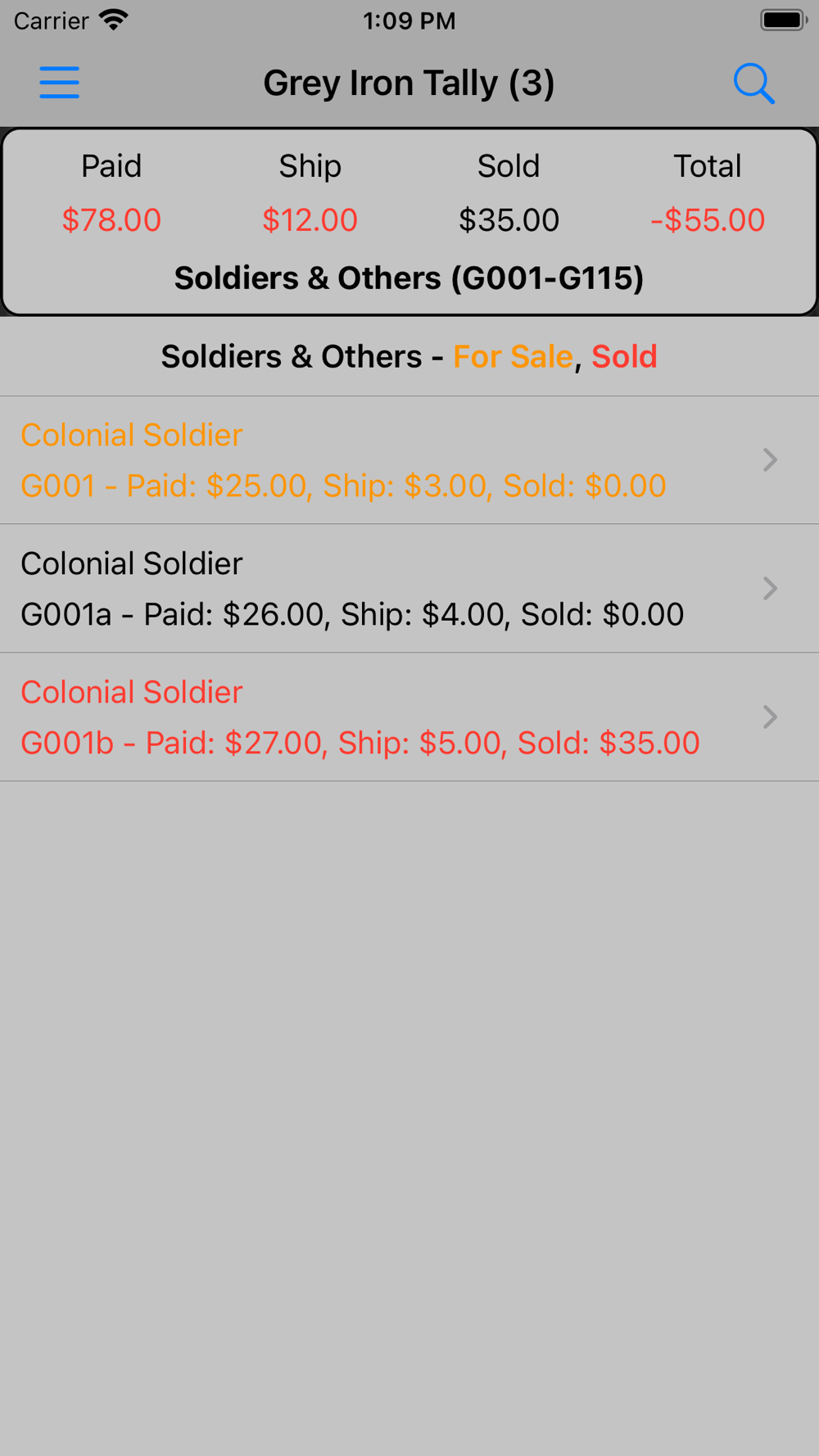Select the orange Colonial Soldier title
This screenshot has height=1456, width=819.
point(132,435)
